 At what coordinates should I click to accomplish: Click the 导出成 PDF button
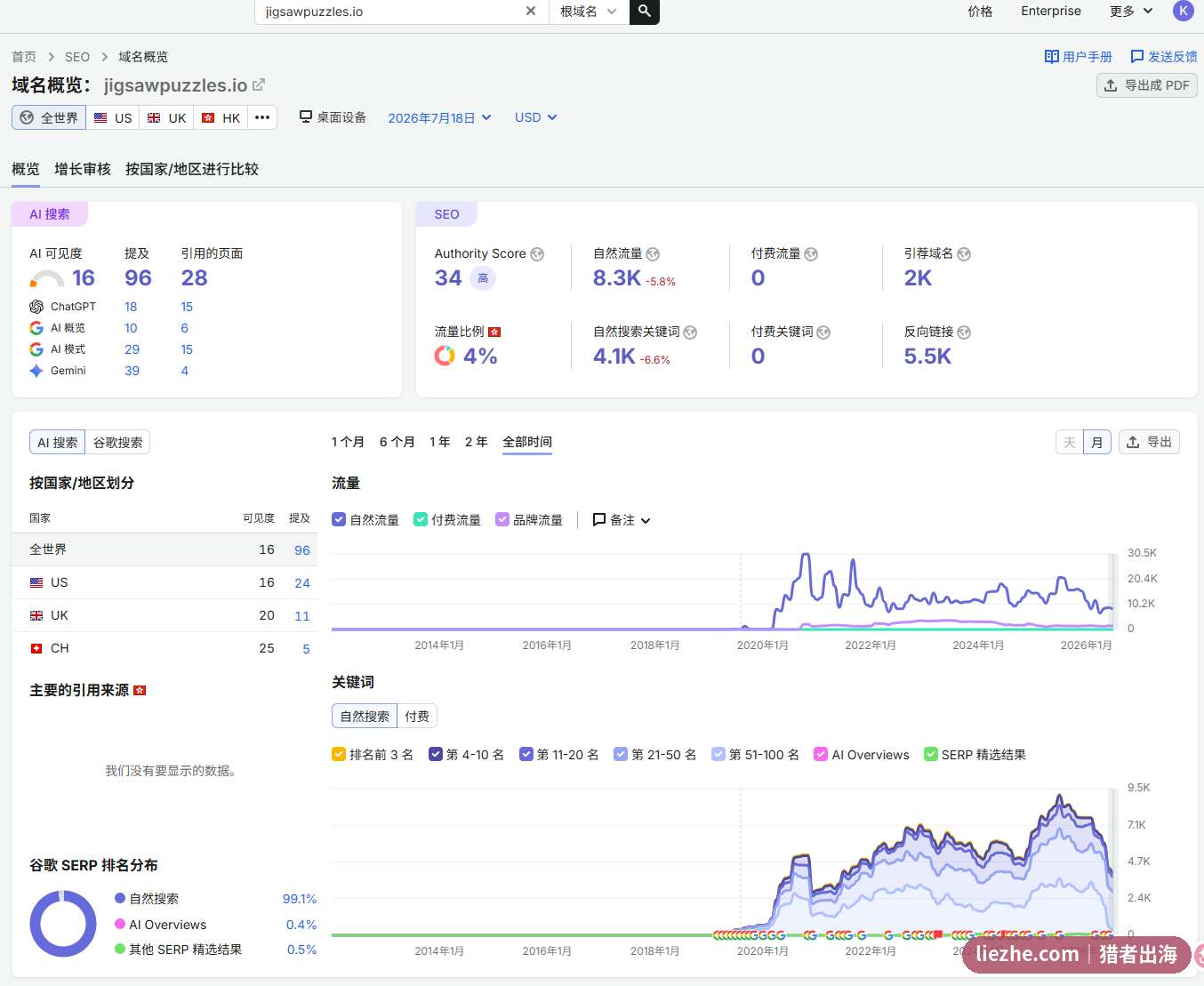(x=1147, y=85)
